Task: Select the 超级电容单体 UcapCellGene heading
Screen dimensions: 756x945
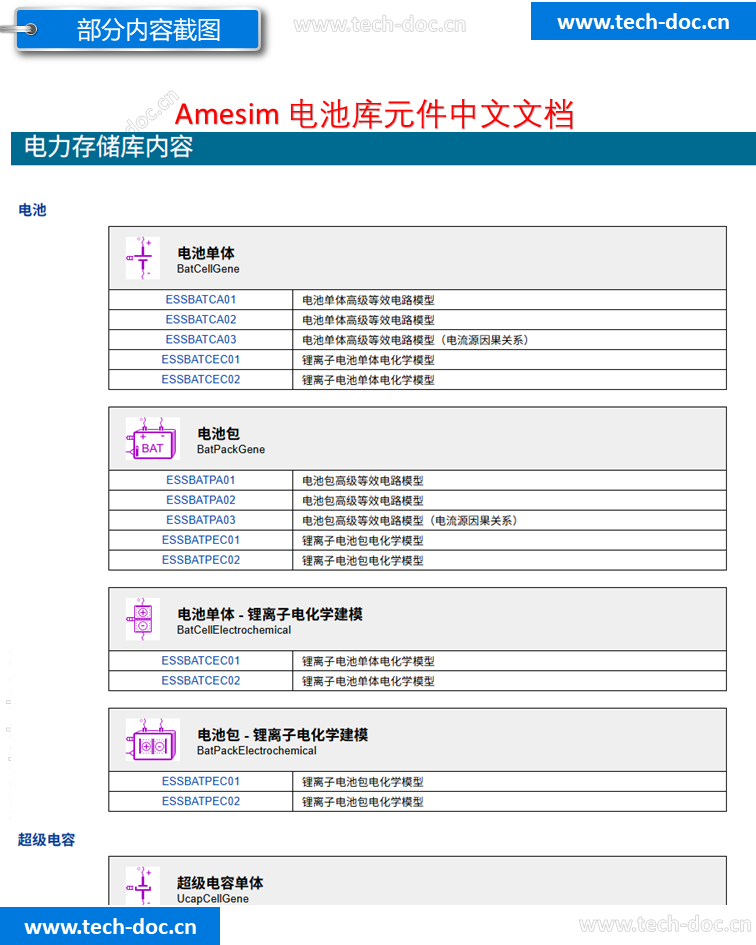Action: click(220, 890)
